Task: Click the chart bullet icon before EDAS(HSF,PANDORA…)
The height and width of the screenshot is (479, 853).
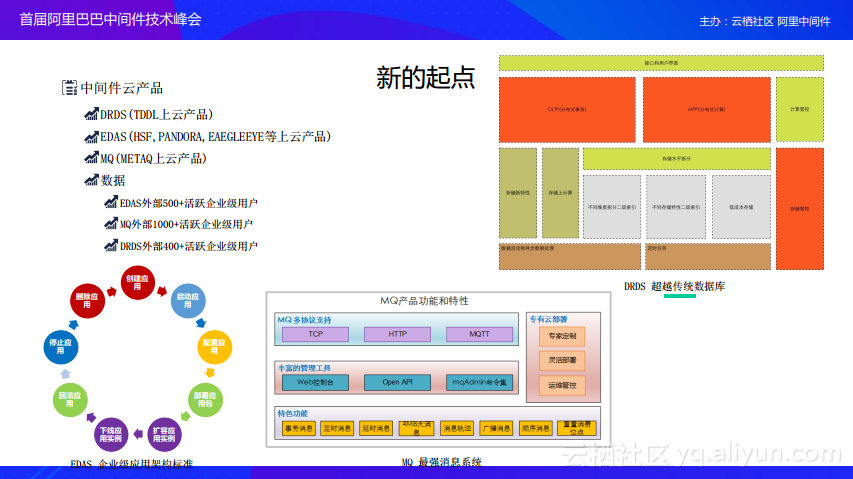Action: tap(91, 136)
